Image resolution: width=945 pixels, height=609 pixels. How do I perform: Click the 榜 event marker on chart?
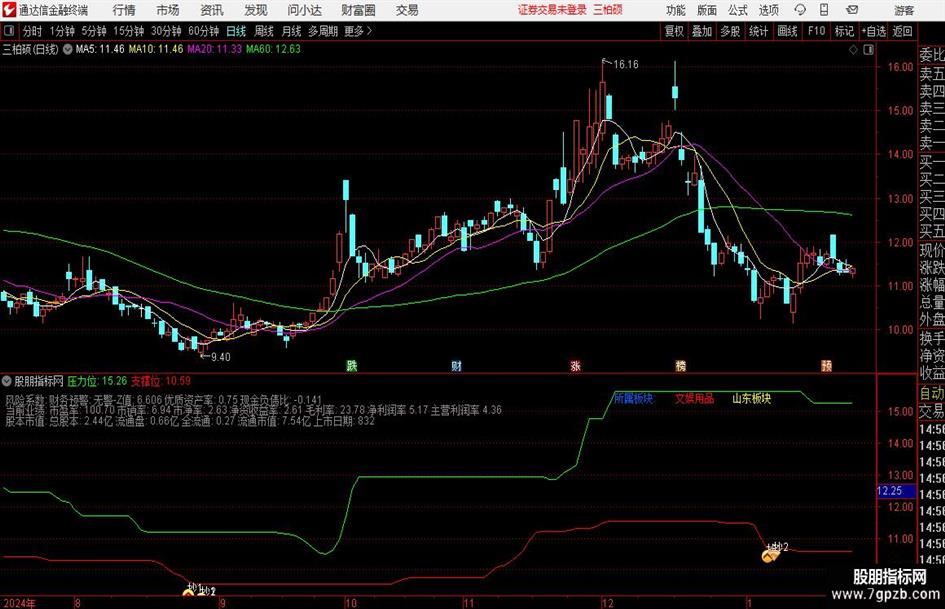tap(681, 366)
